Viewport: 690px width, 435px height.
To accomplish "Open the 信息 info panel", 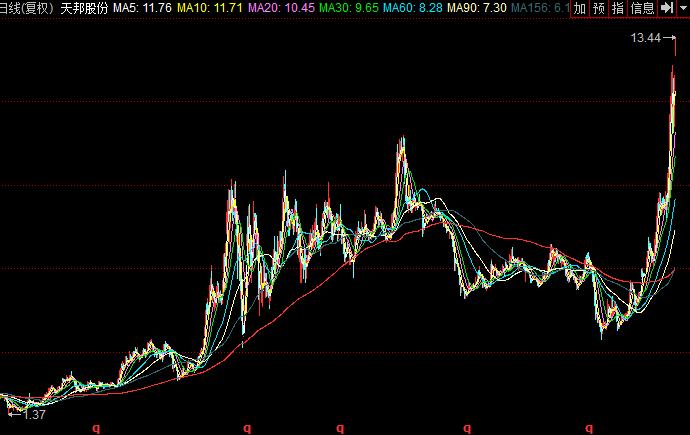I will tap(642, 8).
